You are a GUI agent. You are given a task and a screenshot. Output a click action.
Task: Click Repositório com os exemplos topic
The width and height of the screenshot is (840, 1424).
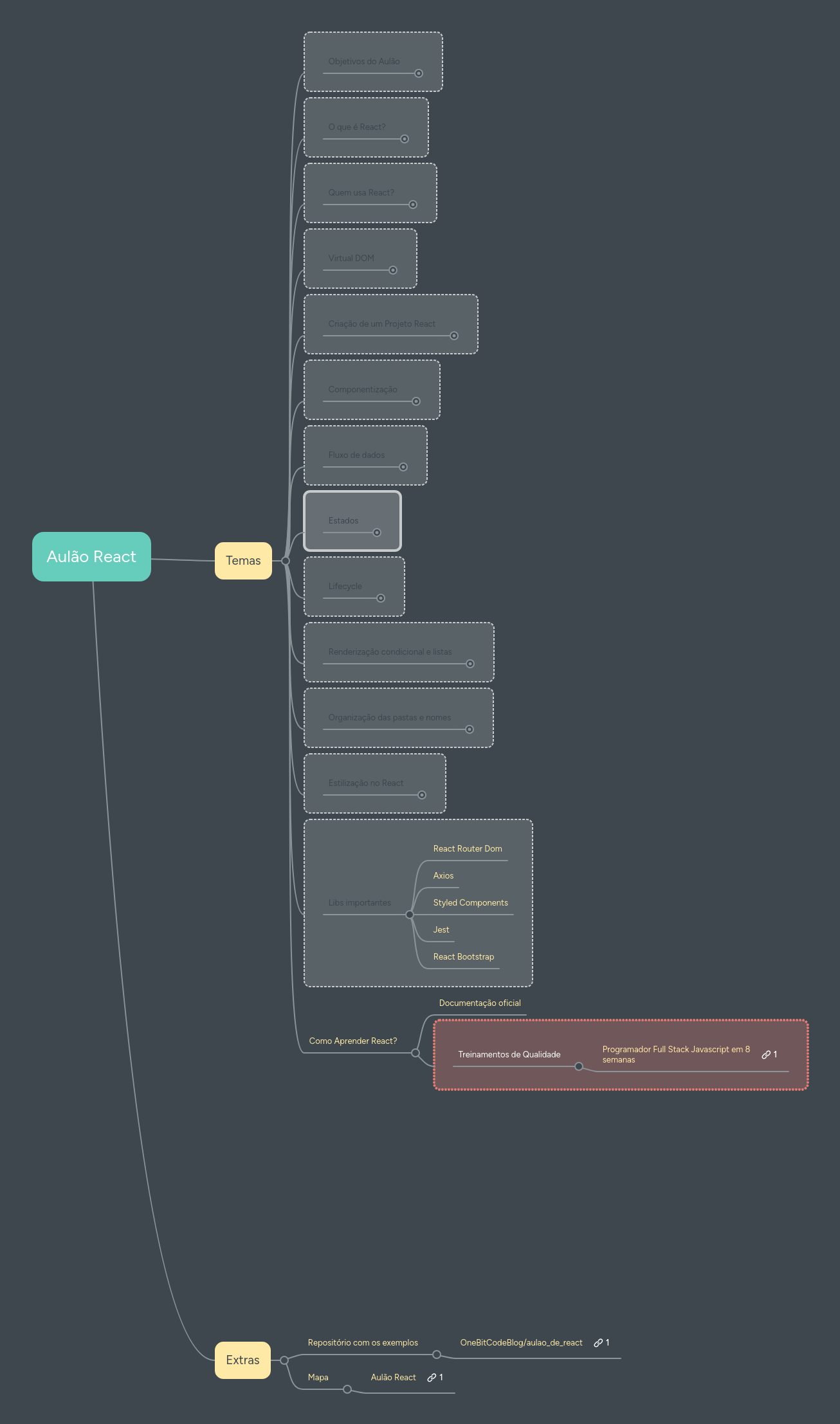pos(363,1343)
